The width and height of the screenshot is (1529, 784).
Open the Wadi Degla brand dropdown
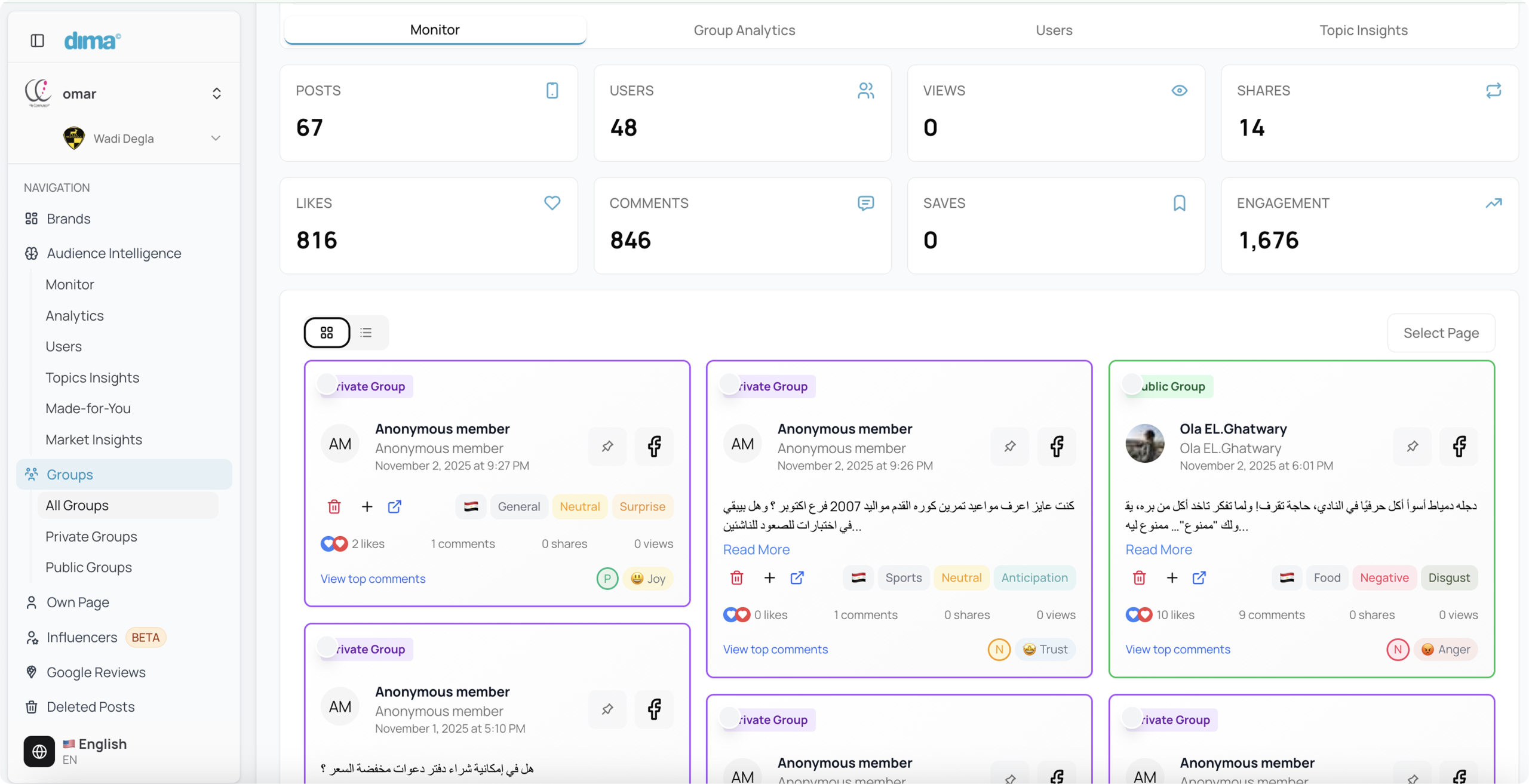pyautogui.click(x=216, y=138)
